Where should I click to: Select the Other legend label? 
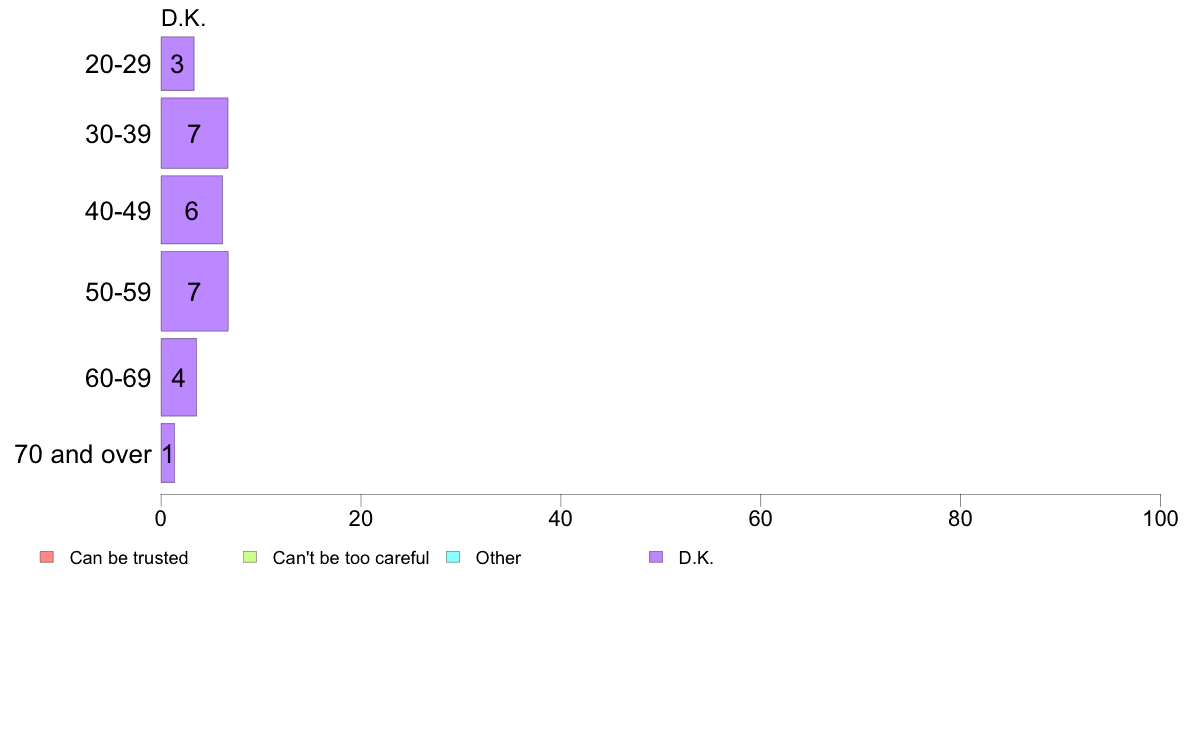(499, 558)
